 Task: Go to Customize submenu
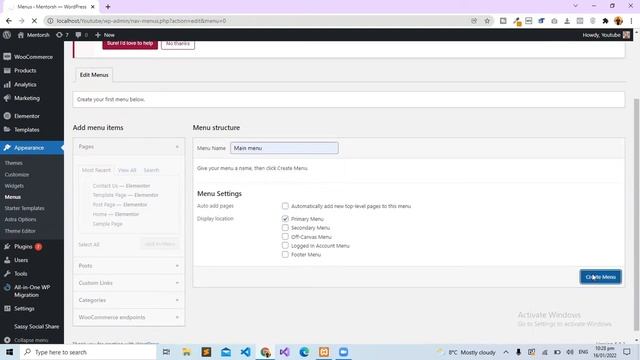[17, 175]
